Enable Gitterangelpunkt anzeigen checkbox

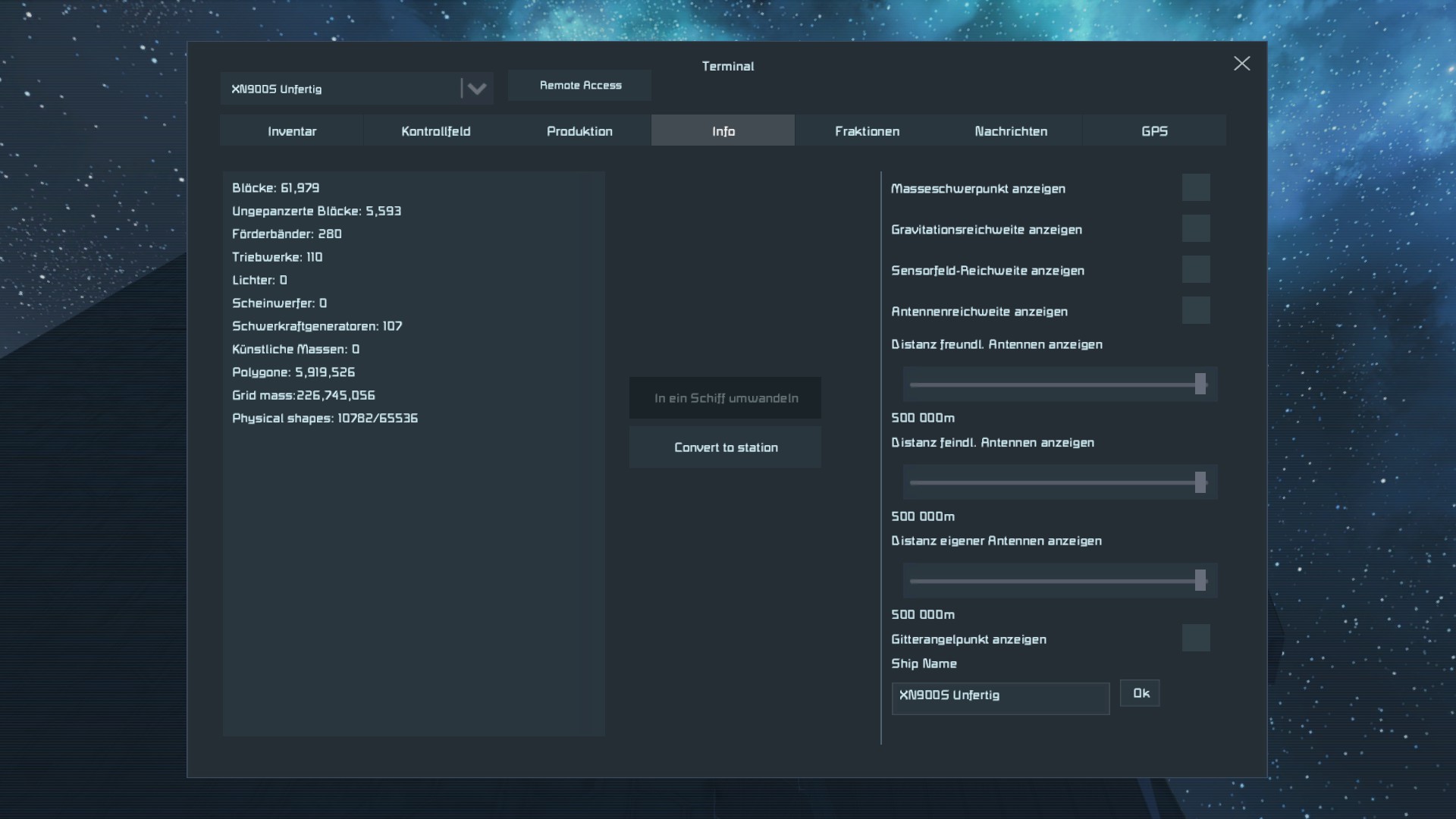pyautogui.click(x=1196, y=639)
